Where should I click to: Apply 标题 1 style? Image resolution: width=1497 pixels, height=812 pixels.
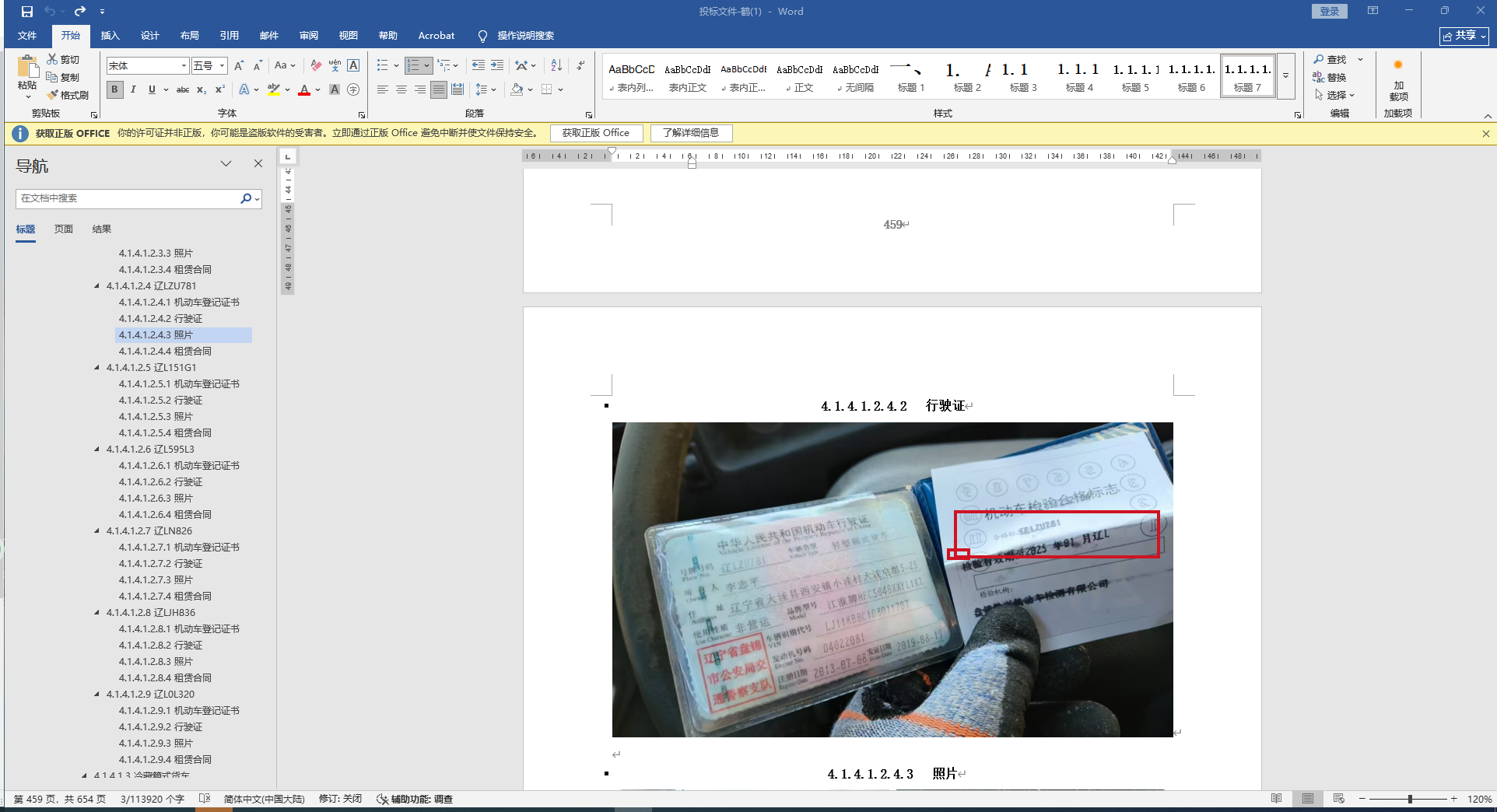click(x=911, y=76)
